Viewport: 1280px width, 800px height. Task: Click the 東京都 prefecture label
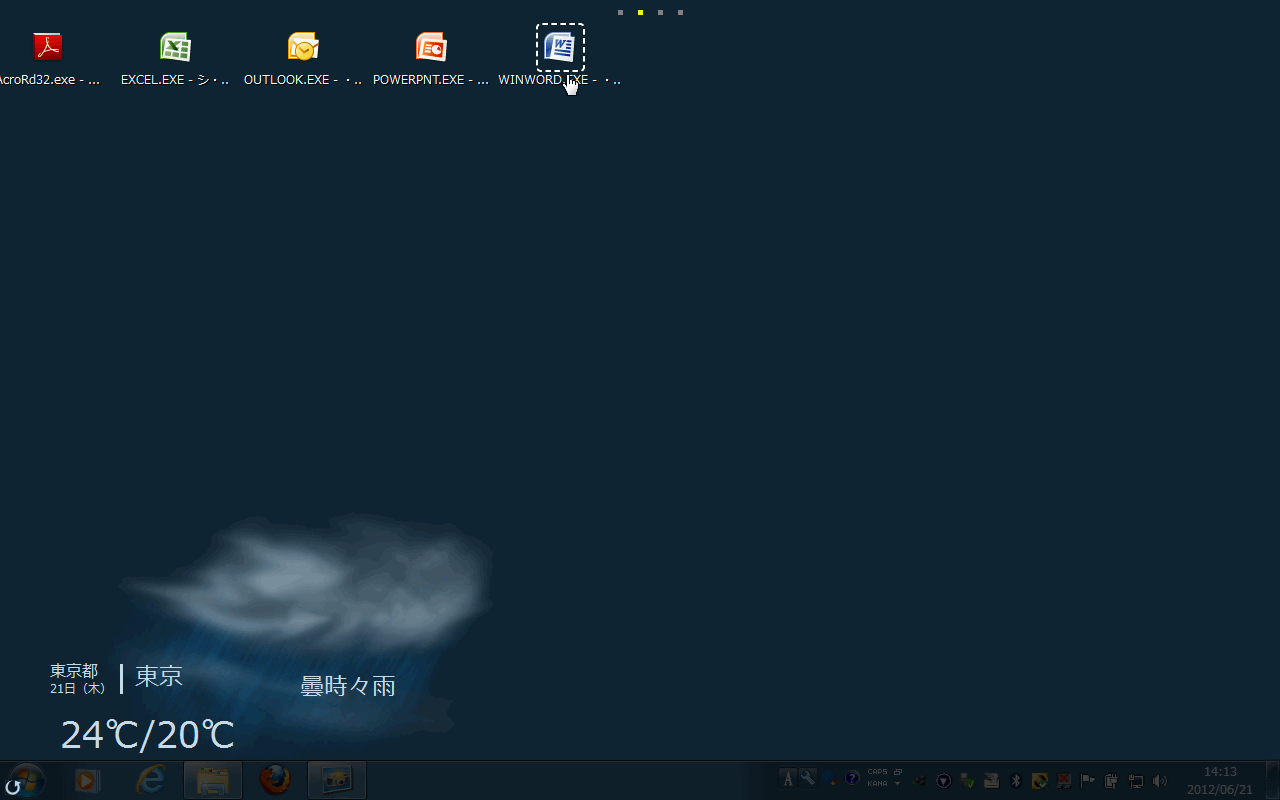(x=74, y=671)
